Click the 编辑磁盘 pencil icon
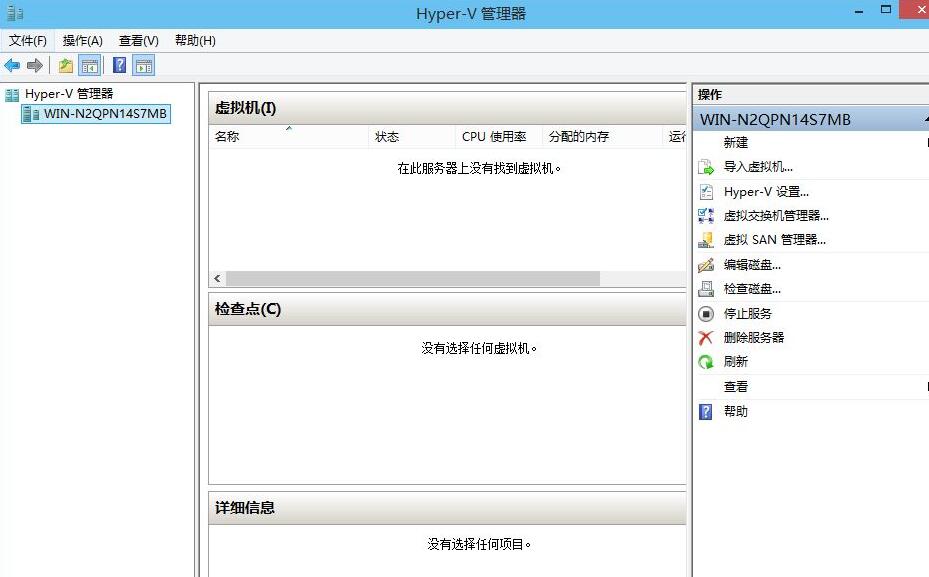 click(706, 265)
